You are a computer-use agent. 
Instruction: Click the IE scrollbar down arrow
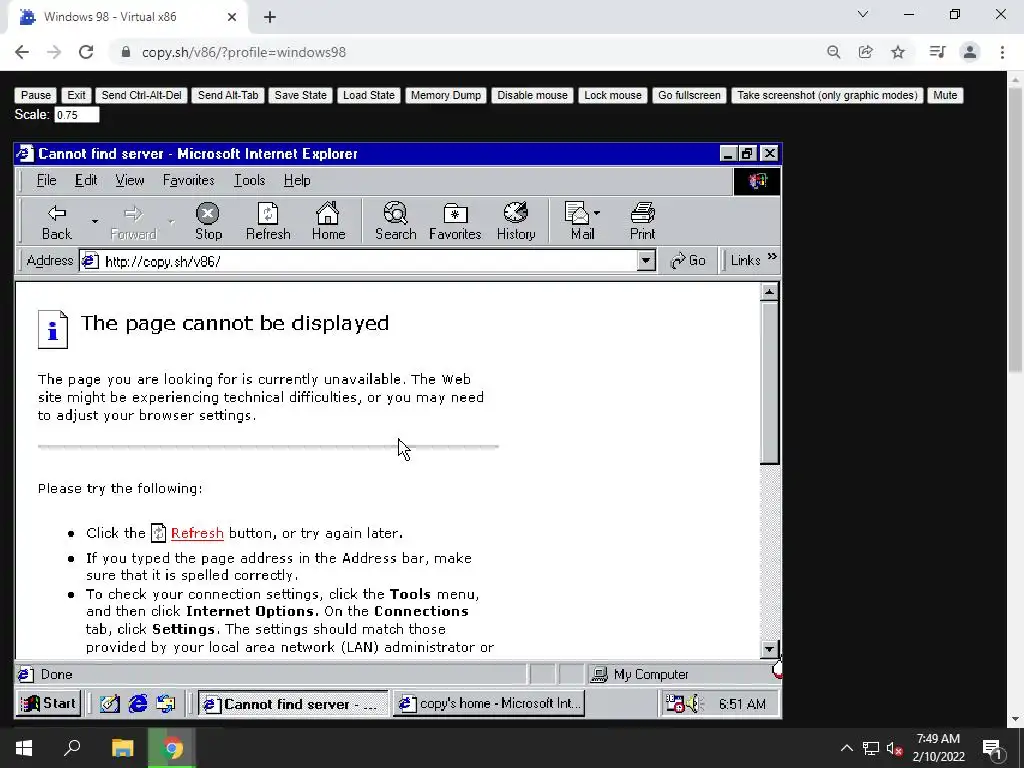(769, 649)
